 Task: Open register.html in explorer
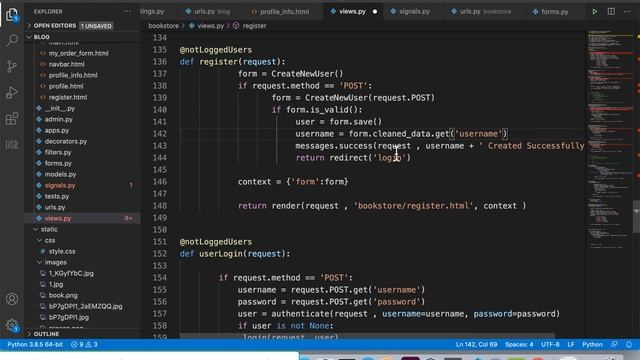pos(68,97)
